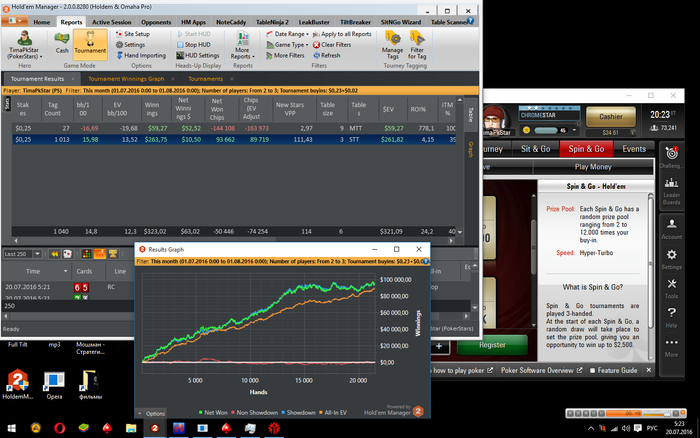Click the colored hand matrix icon
This screenshot has width=700, height=438.
pos(87,254)
